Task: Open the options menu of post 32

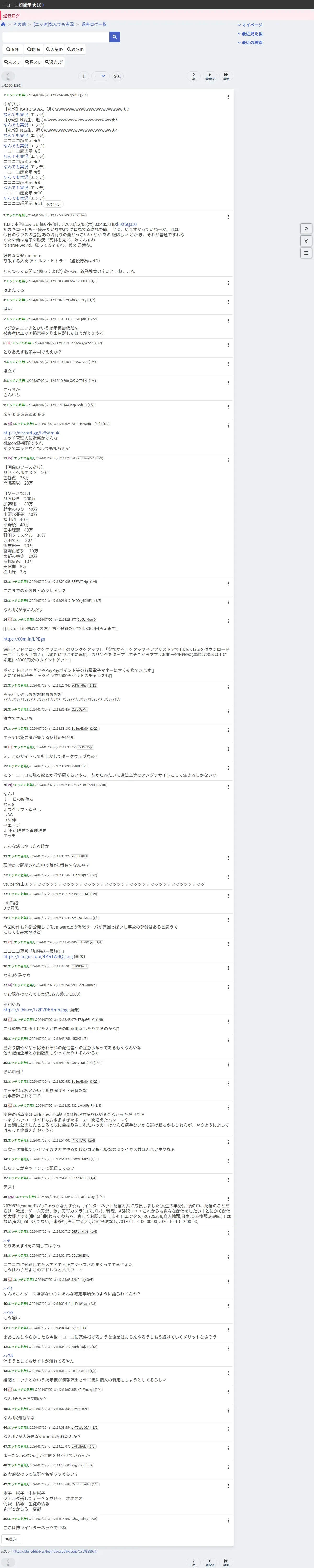Action: [228, 1108]
